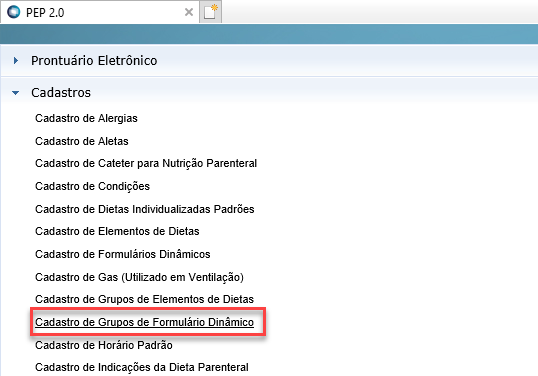Viewport: 538px width, 376px height.
Task: Open Cadastro de Alergias
Action: (x=86, y=118)
